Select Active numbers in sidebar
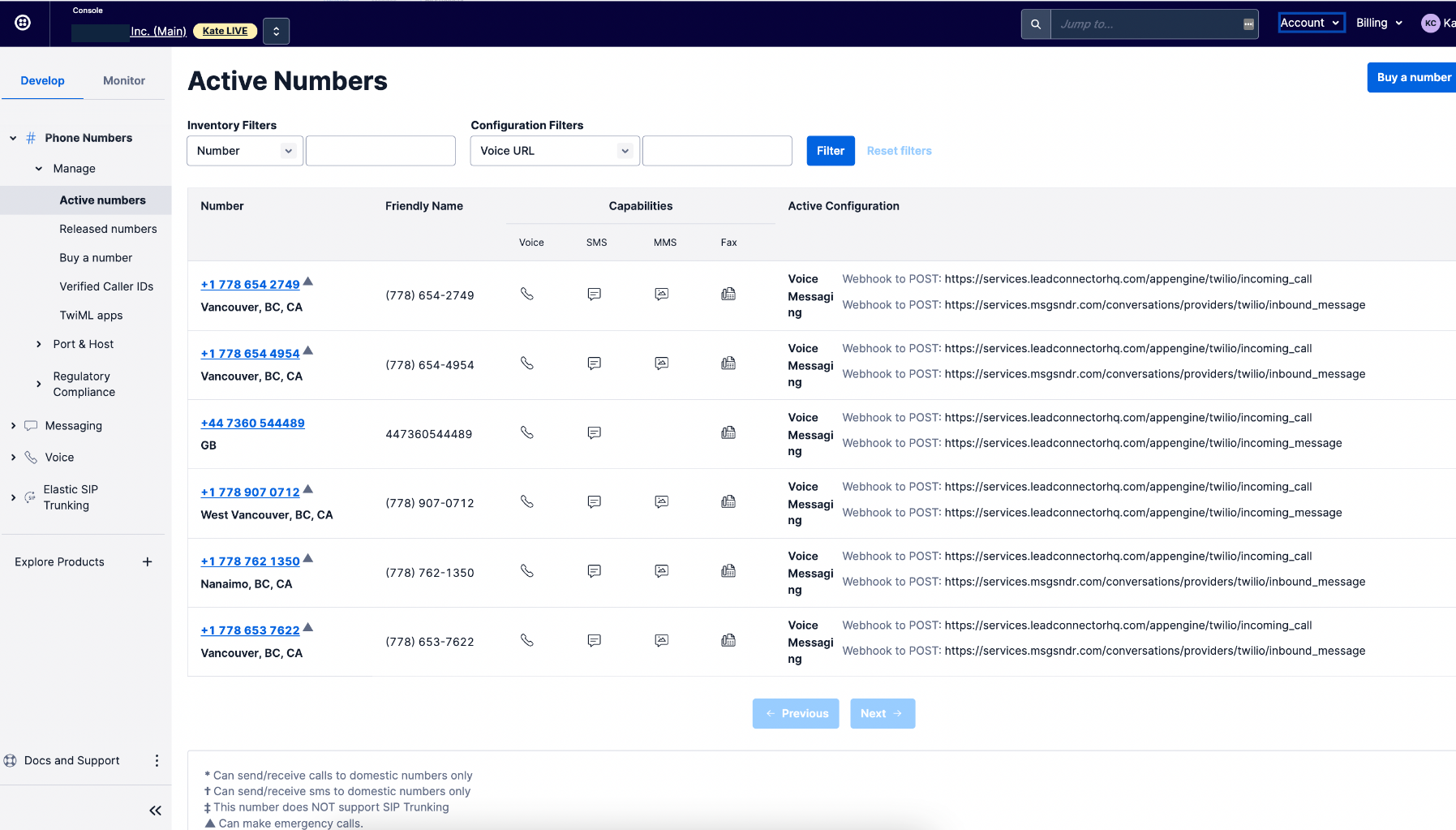Image resolution: width=1456 pixels, height=830 pixels. [x=102, y=200]
